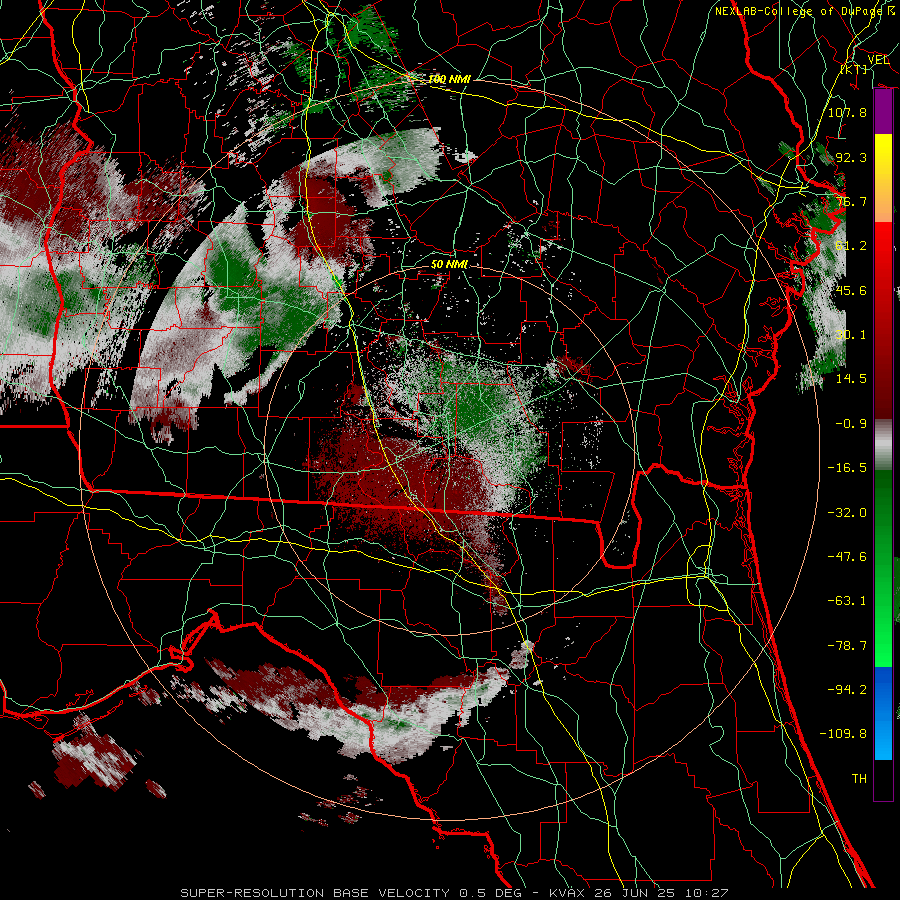Click the 92.3 velocity scale value

coord(851,157)
